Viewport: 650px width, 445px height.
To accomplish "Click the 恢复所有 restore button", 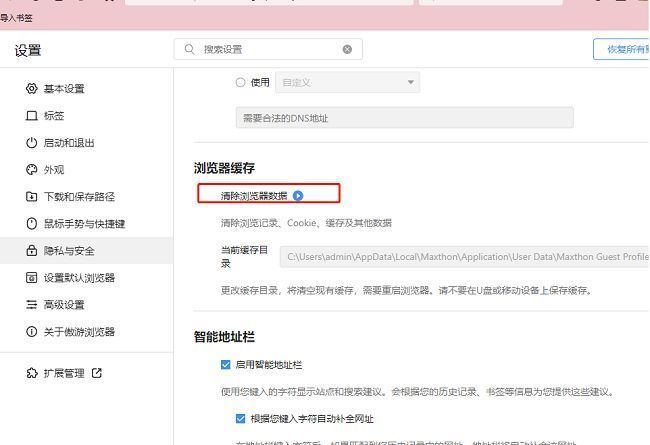I will (x=622, y=49).
